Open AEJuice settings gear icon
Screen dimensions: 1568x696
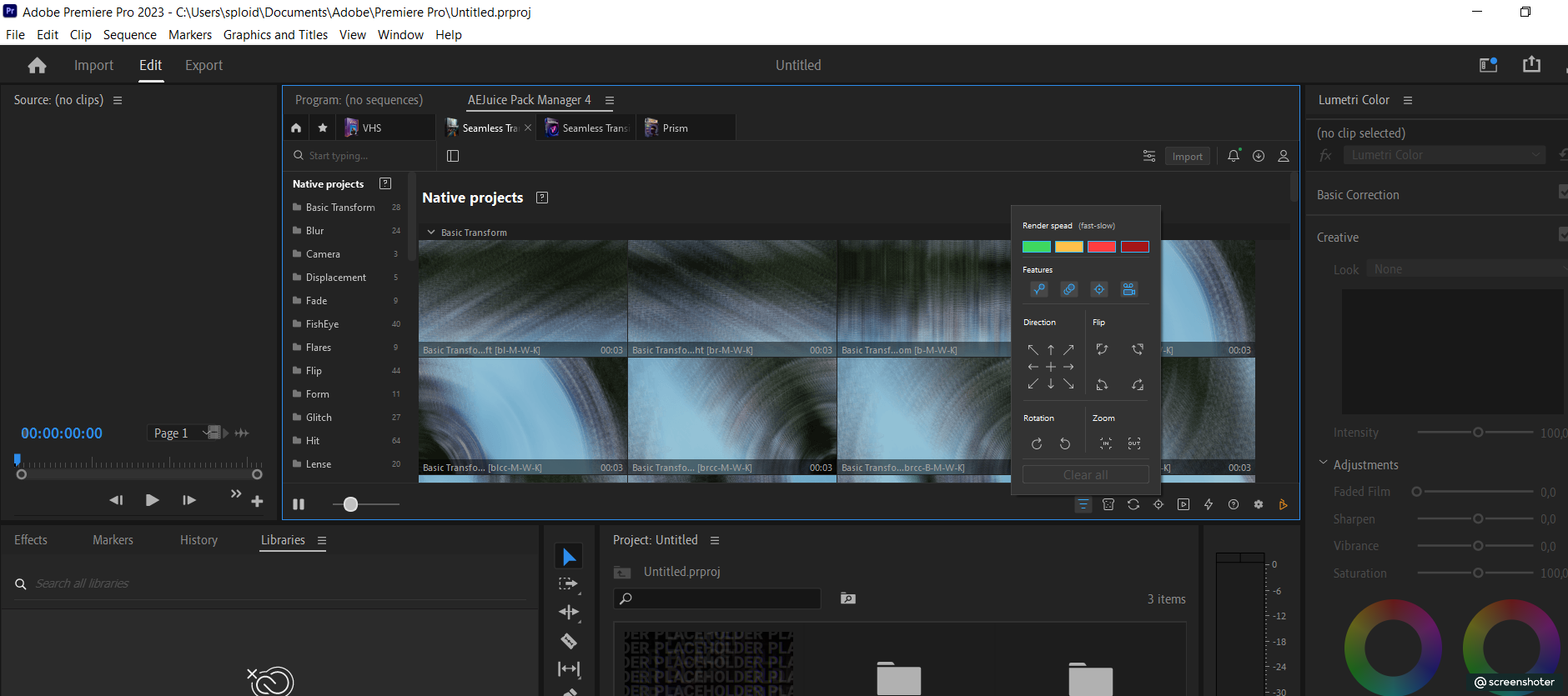1259,504
